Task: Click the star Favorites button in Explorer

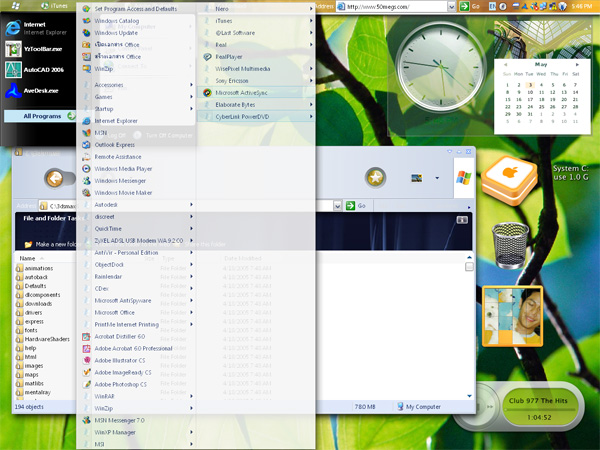Action: [375, 178]
